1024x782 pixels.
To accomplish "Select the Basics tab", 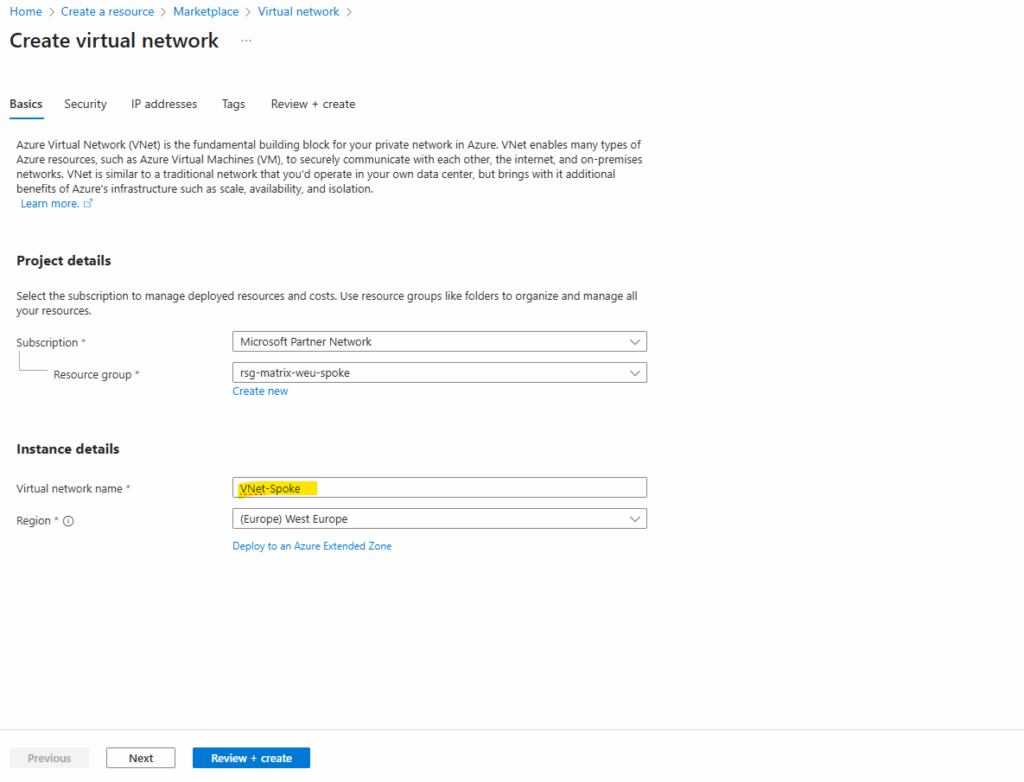I will click(x=26, y=104).
